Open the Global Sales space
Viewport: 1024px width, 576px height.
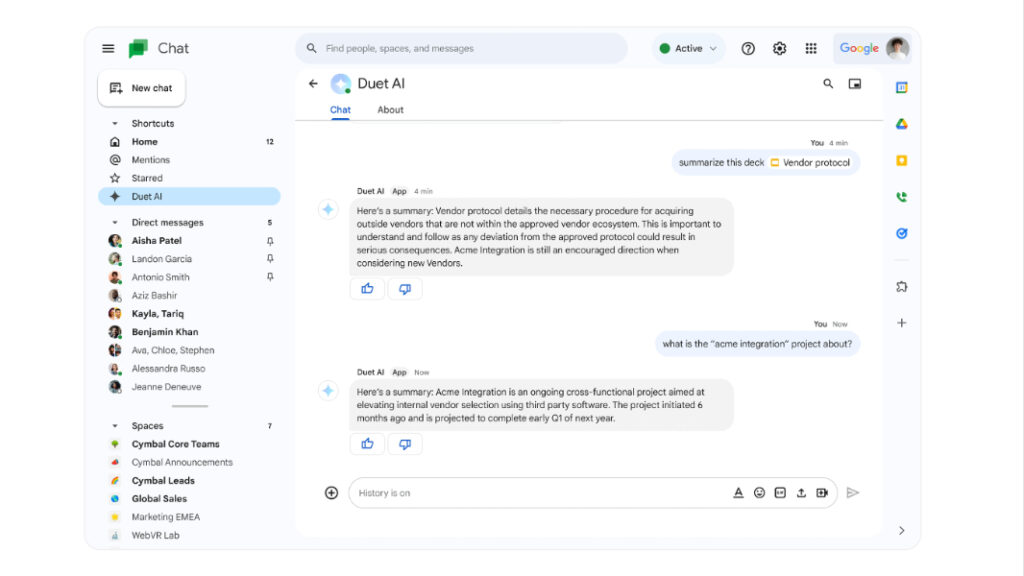pos(189,499)
